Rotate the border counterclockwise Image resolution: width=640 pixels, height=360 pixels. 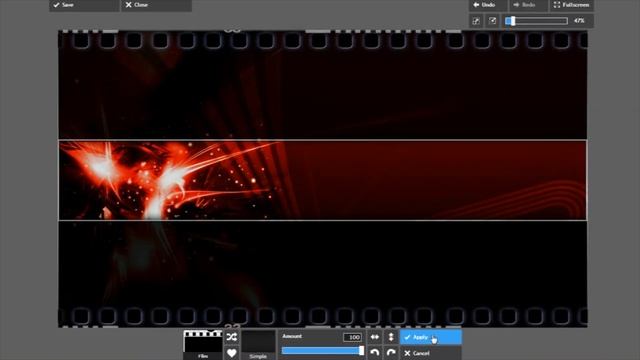click(x=375, y=353)
